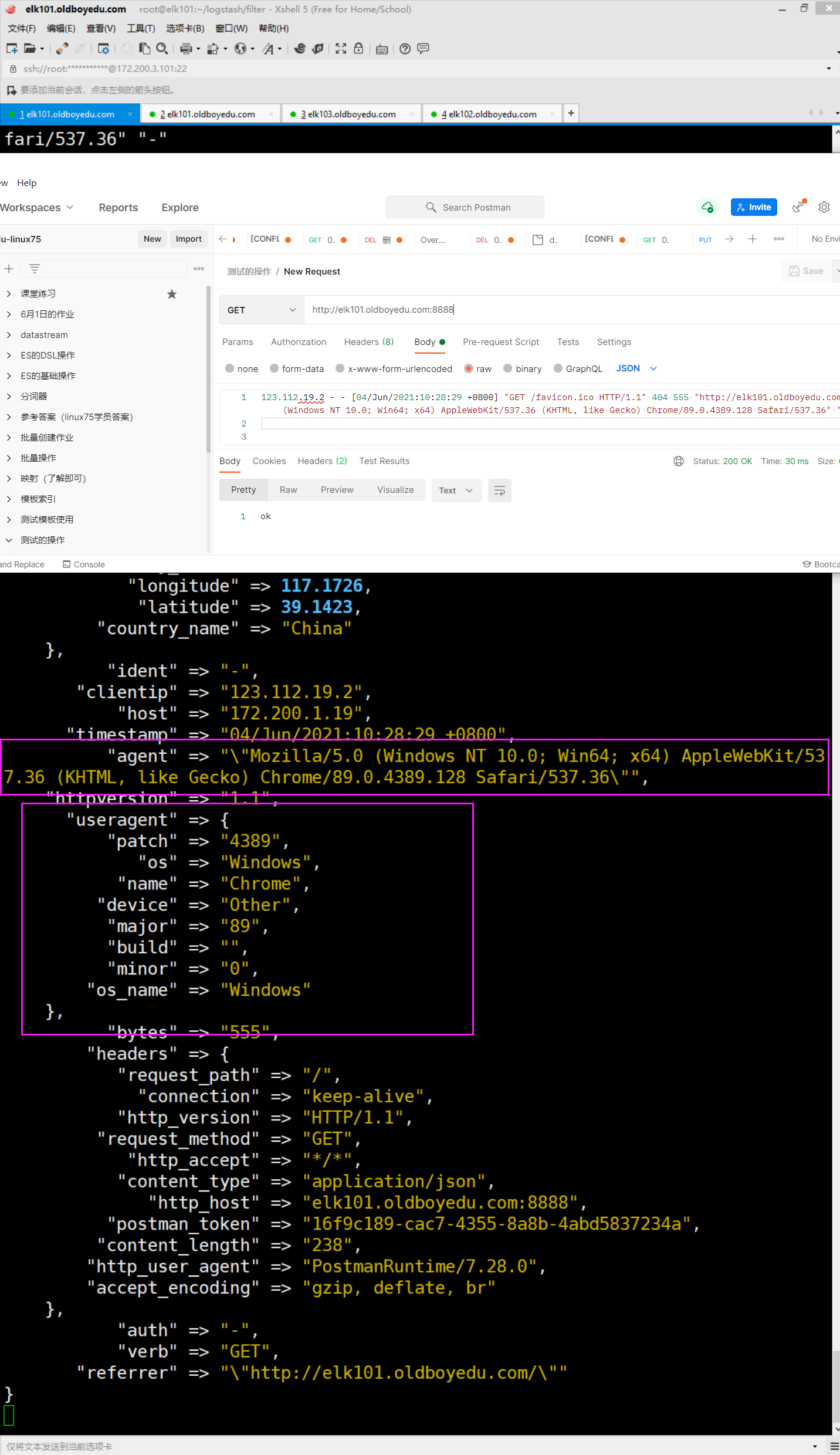Open the Workspaces dropdown
This screenshot has width=840, height=1455.
(x=36, y=207)
